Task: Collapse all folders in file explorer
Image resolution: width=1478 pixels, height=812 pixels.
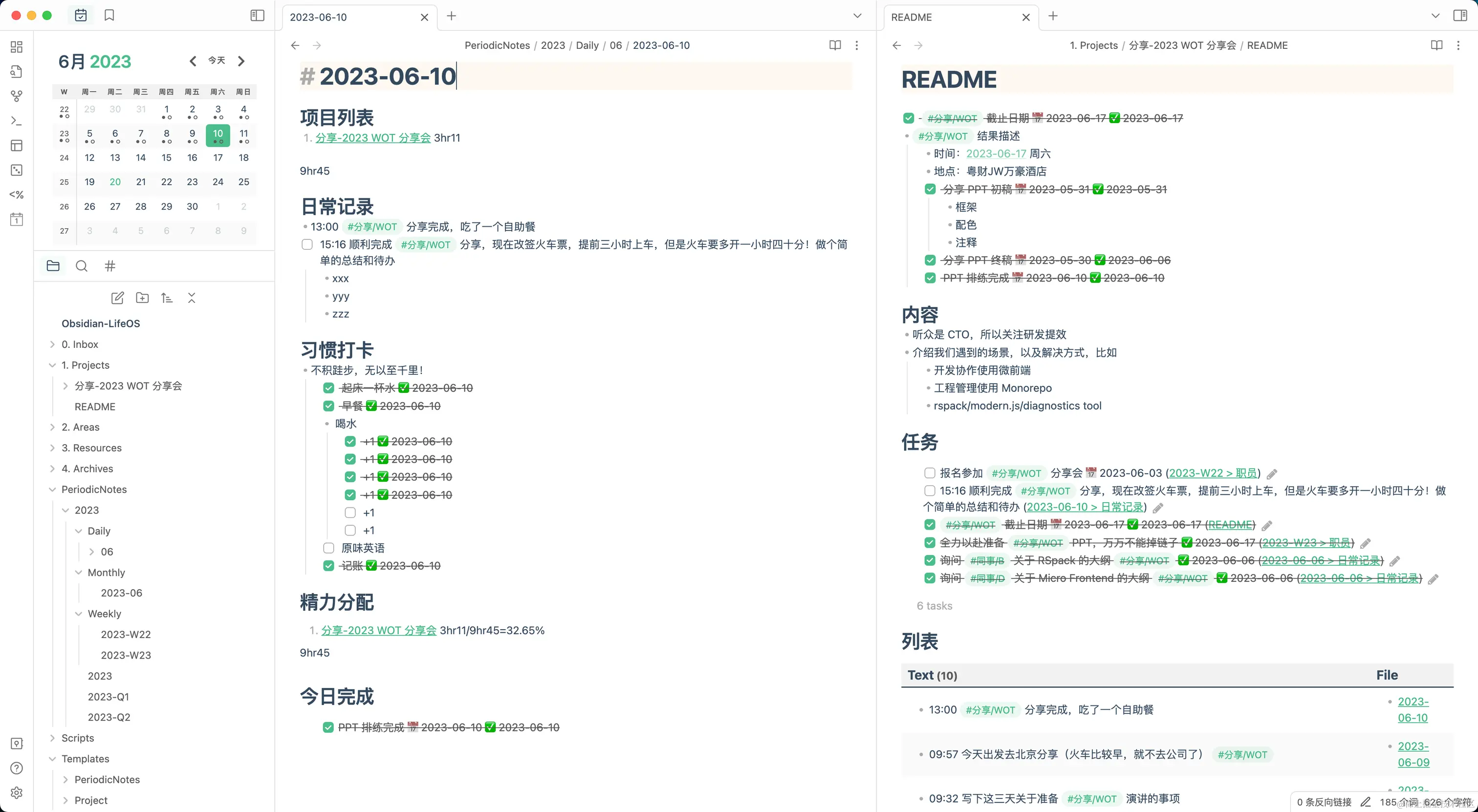Action: coord(192,298)
